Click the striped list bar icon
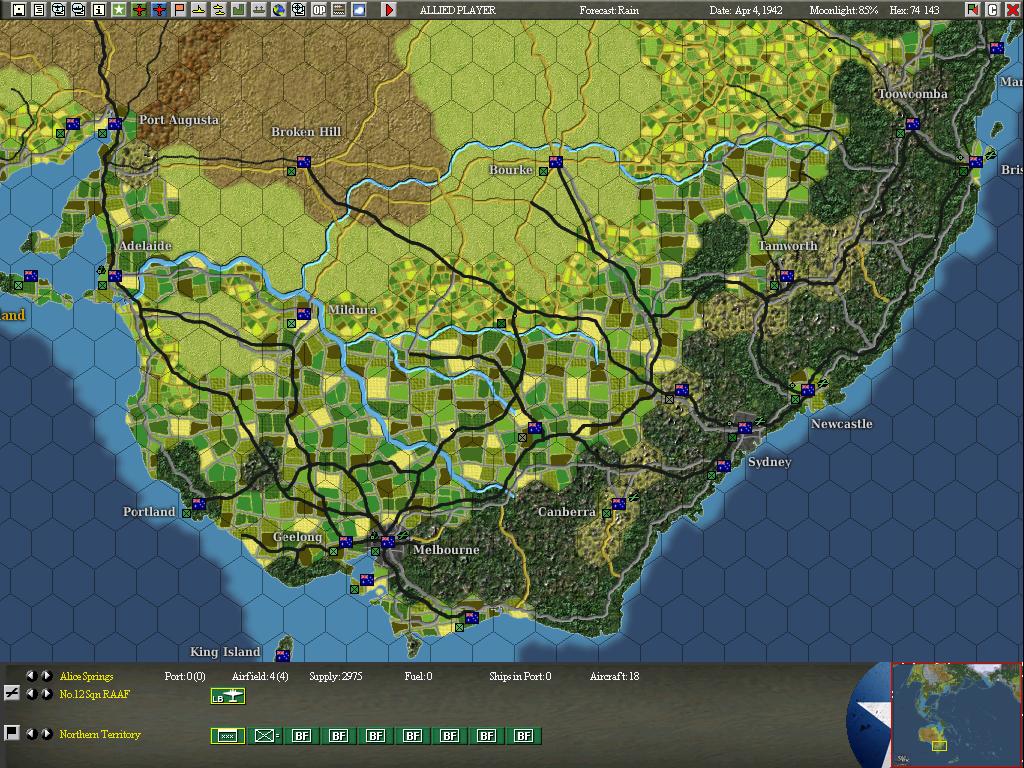 338,10
